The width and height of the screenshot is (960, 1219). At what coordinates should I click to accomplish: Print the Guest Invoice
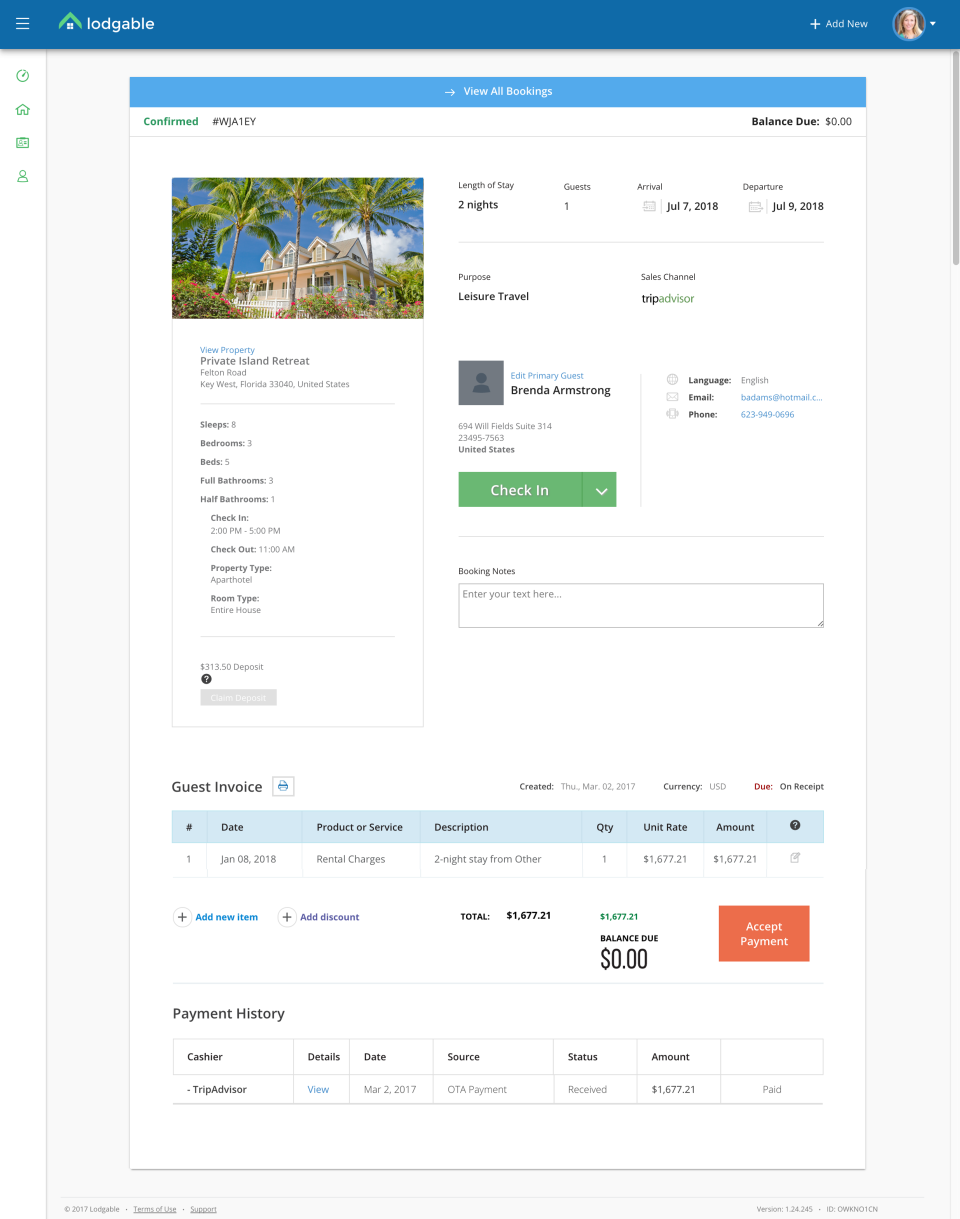pyautogui.click(x=283, y=786)
